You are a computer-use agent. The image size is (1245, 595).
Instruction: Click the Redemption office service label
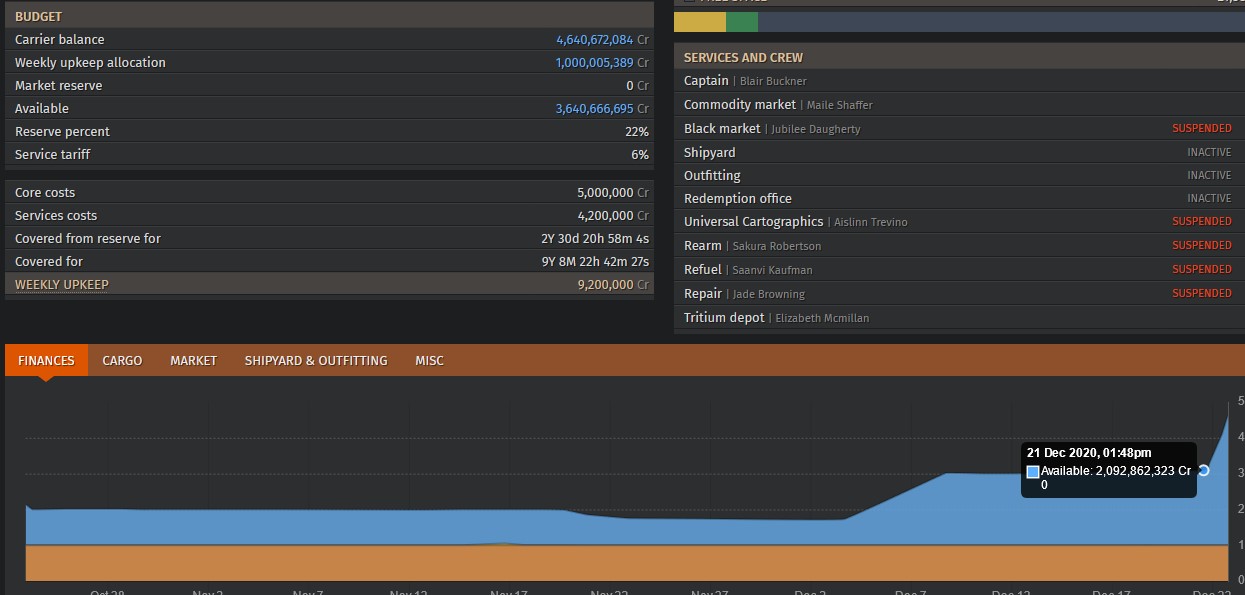click(738, 199)
